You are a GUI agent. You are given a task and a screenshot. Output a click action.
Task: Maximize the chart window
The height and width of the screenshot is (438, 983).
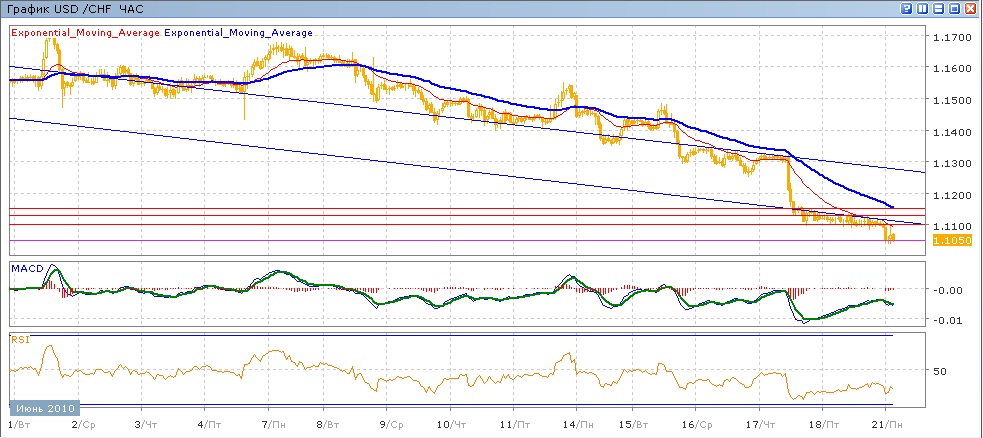[x=955, y=8]
